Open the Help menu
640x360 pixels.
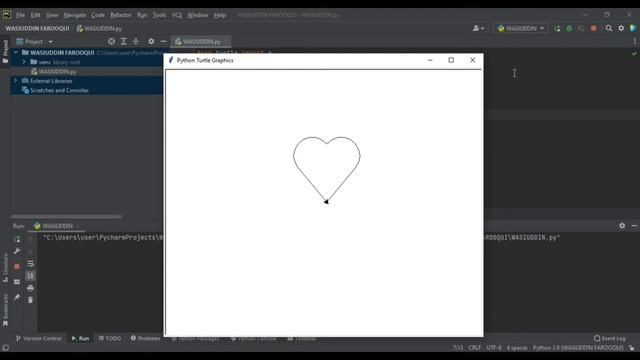(220, 15)
